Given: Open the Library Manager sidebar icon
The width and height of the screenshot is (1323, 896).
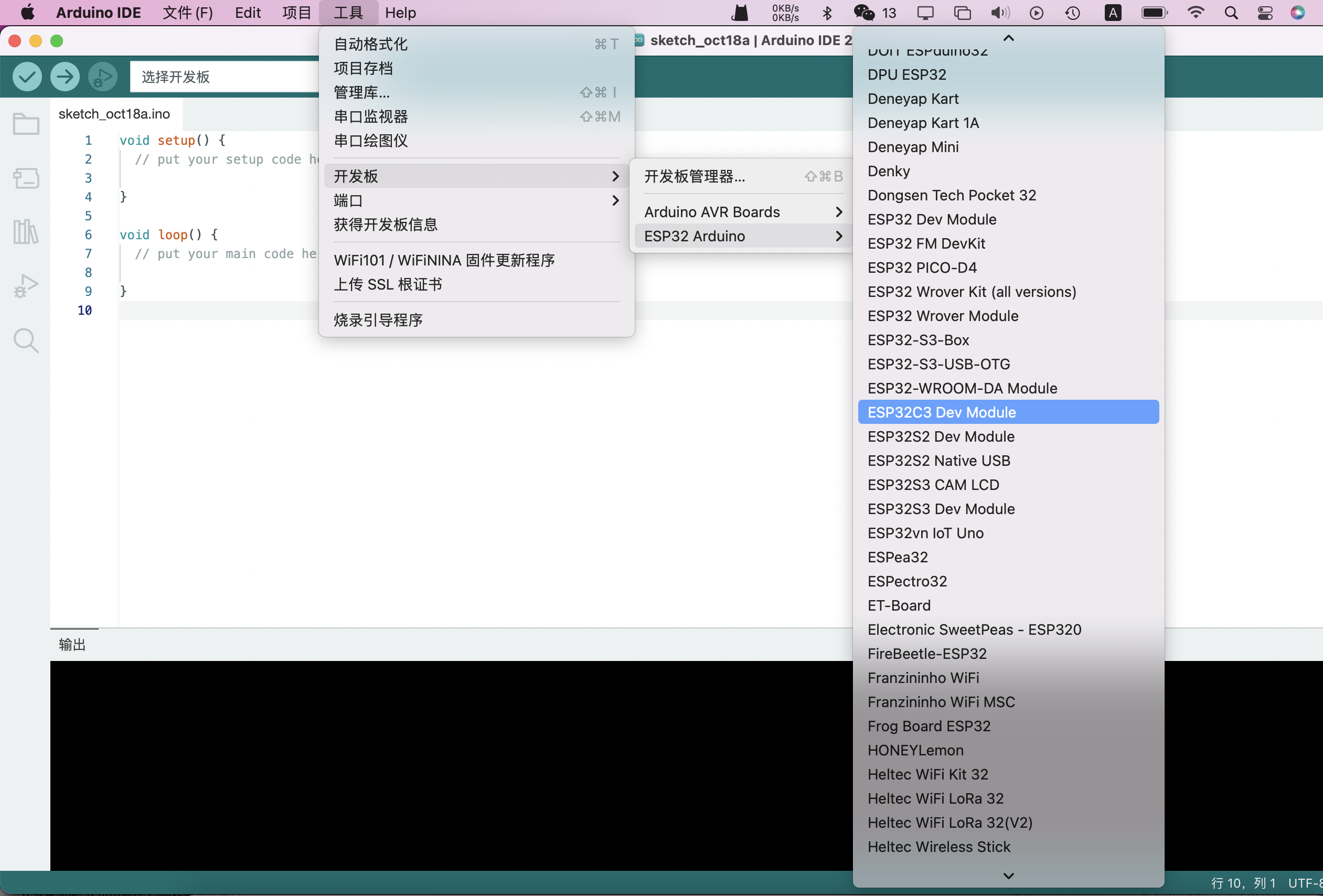Looking at the screenshot, I should click(x=26, y=232).
